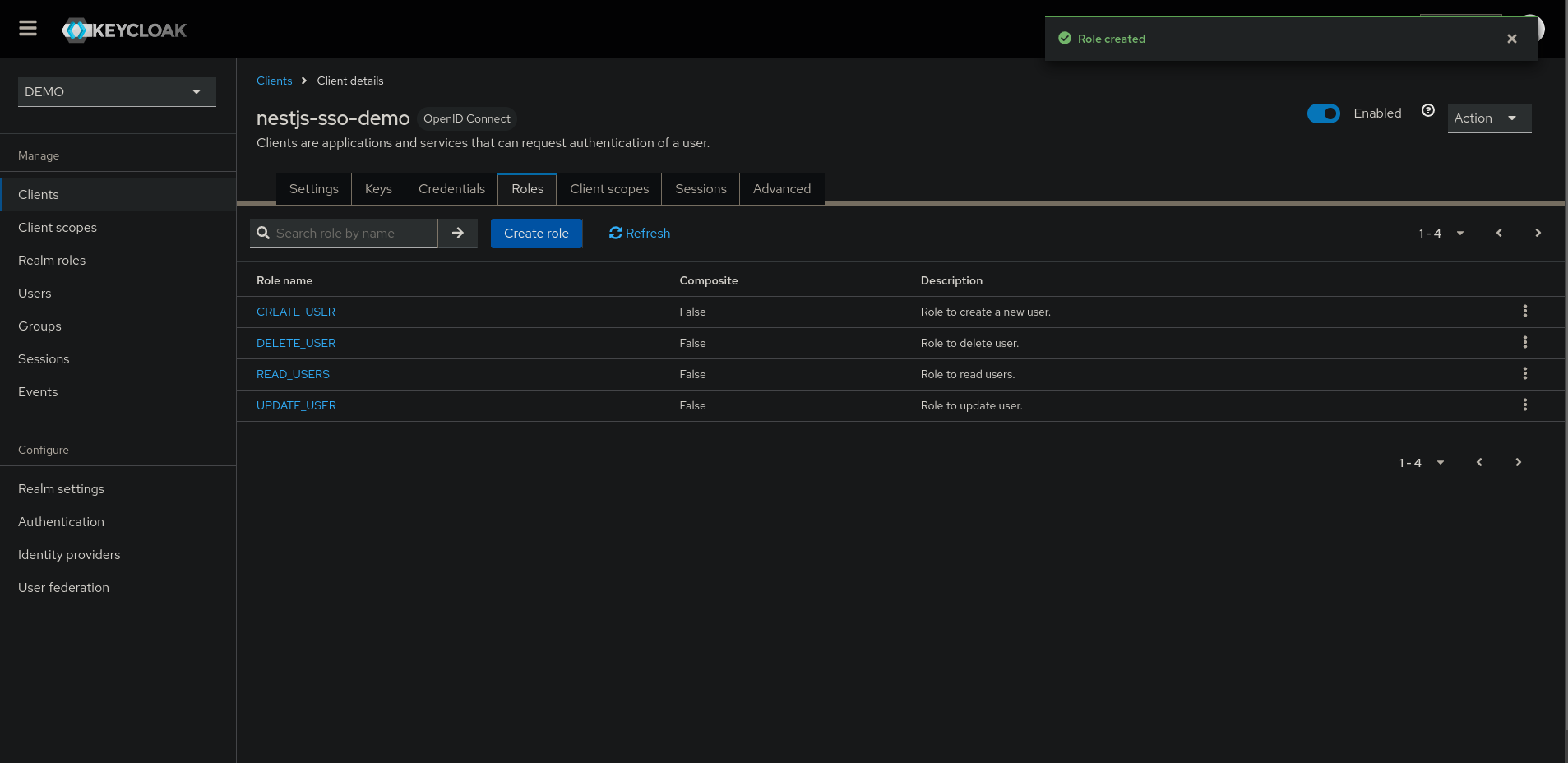Submit role search with arrow button
The width and height of the screenshot is (1568, 763).
coord(458,234)
